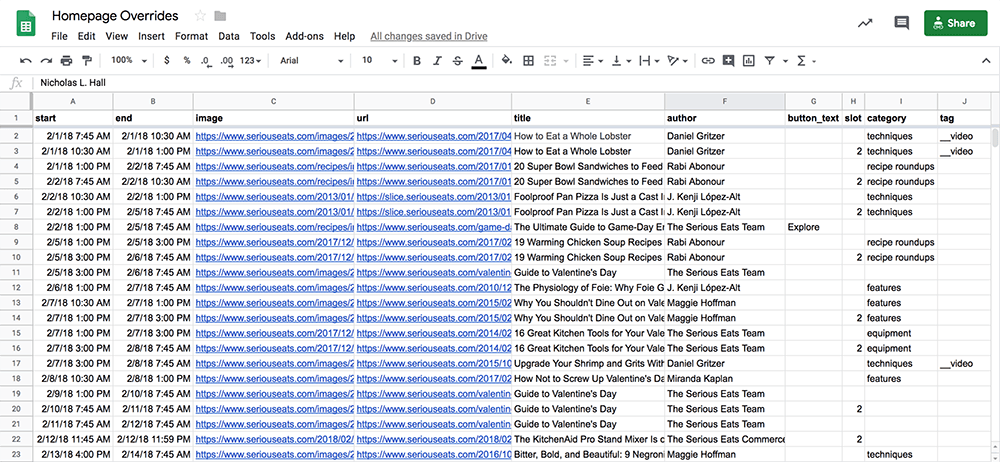1000x462 pixels.
Task: Select the 'author' header cell
Action: (724, 118)
